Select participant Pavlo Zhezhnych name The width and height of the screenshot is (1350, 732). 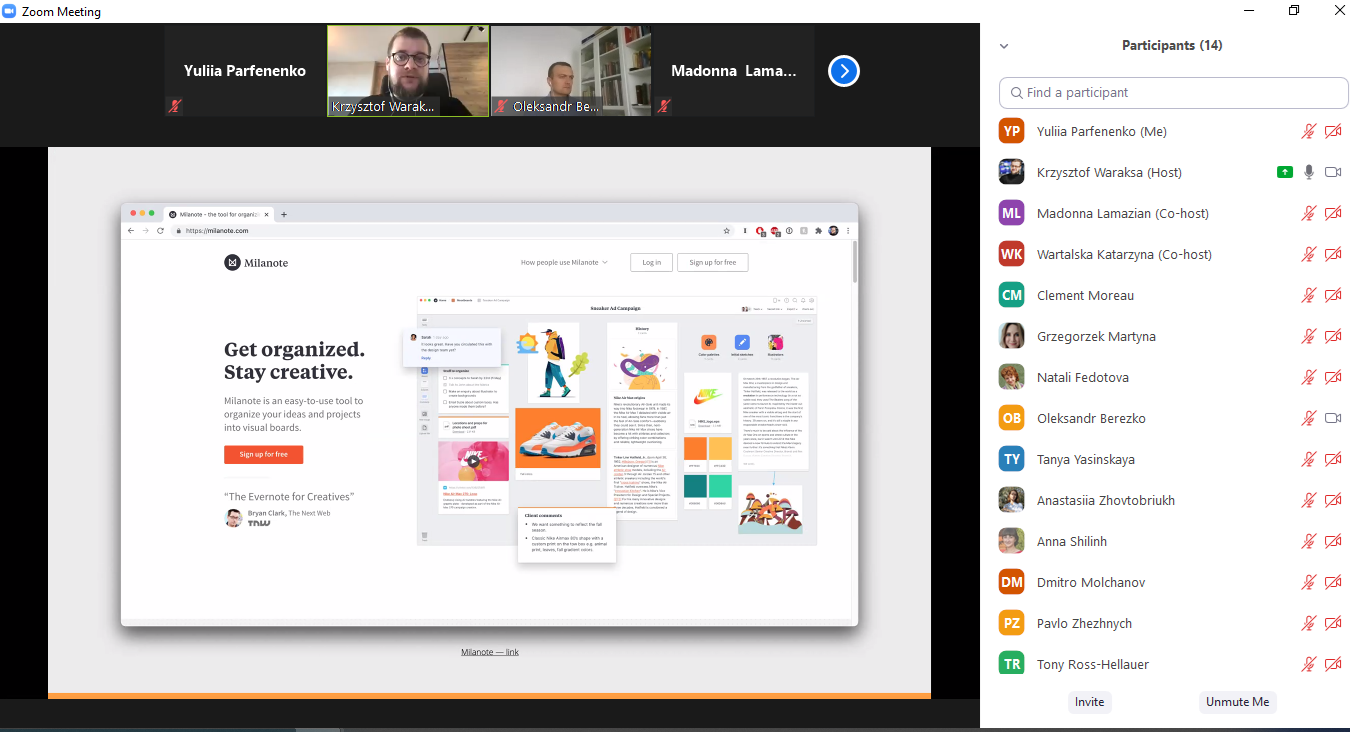(1084, 623)
